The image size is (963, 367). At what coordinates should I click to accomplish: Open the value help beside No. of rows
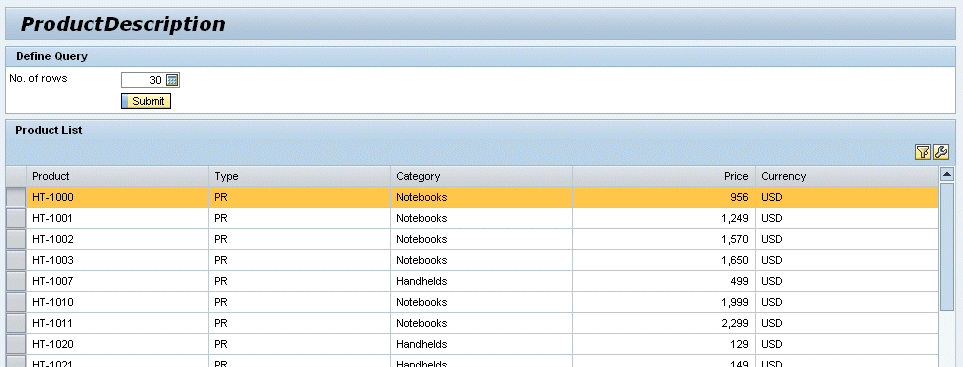point(173,80)
